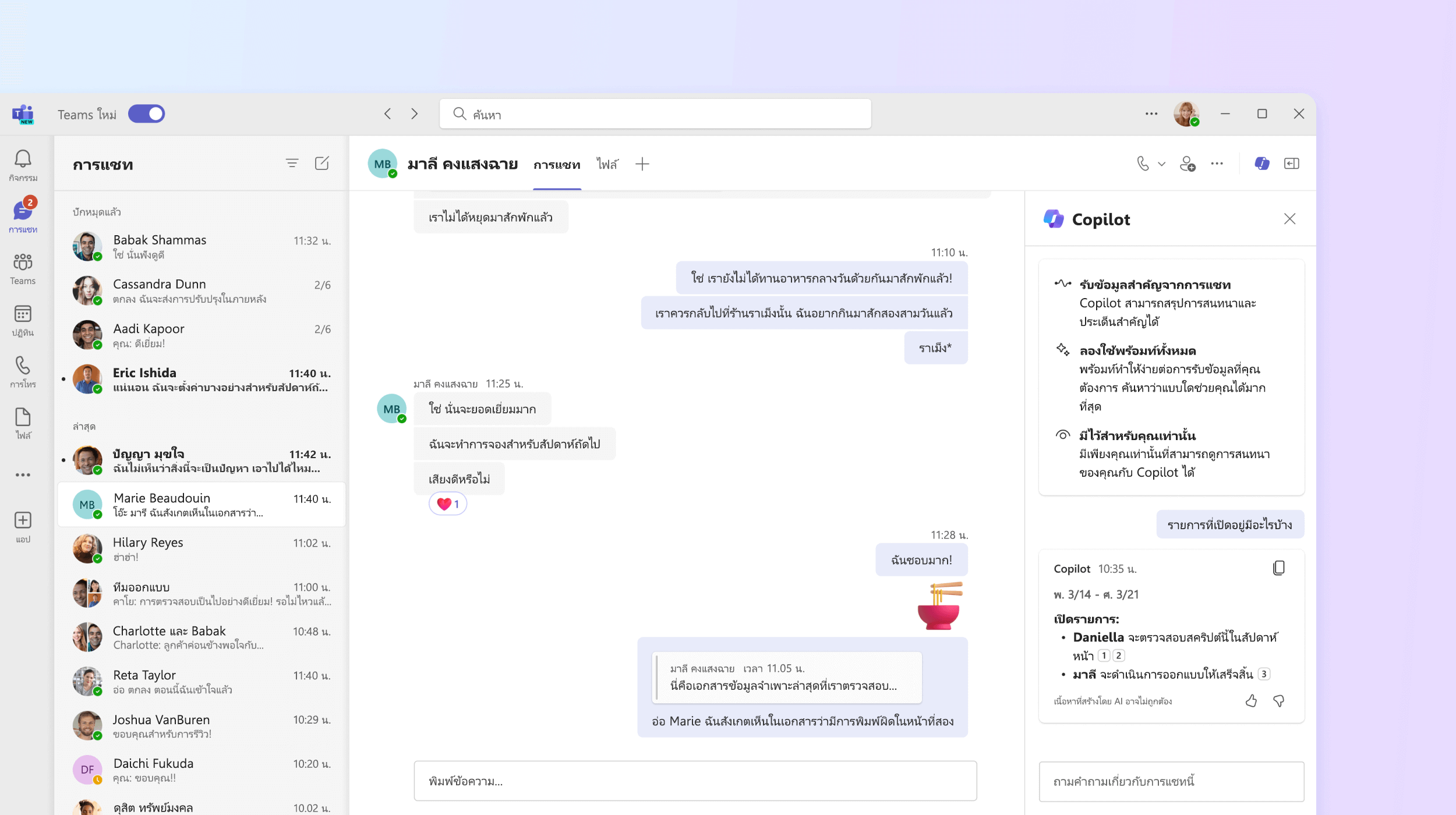Select the Marie Beaudouin chat
1456x815 pixels.
202,505
